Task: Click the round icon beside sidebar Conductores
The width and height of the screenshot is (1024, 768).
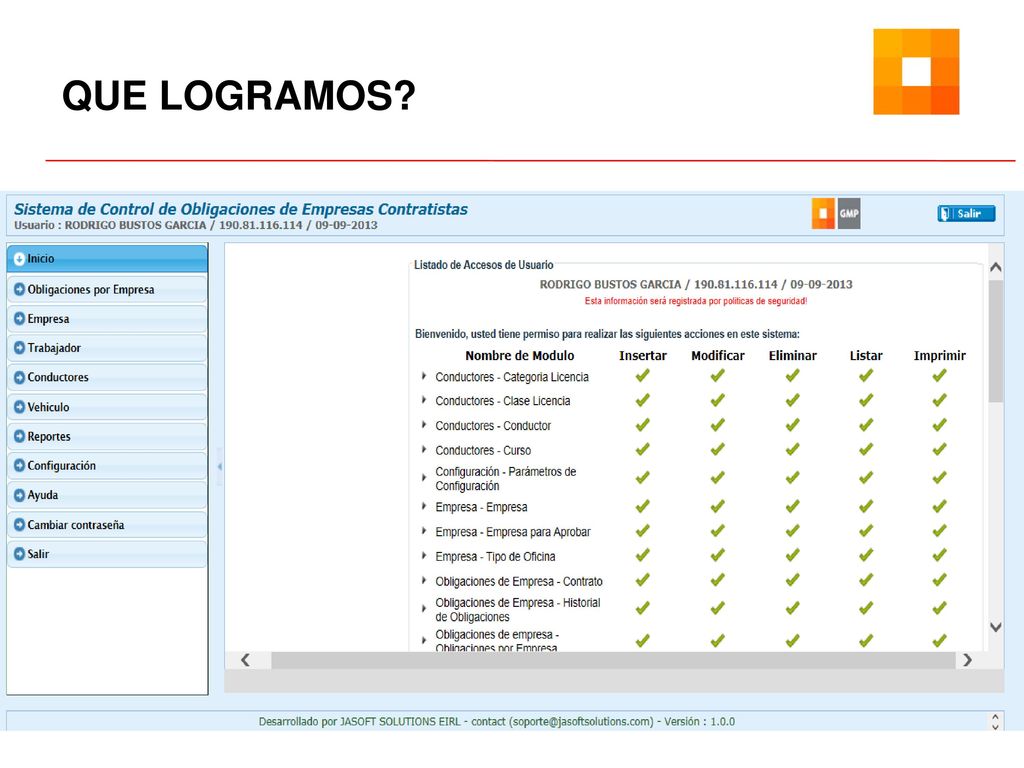Action: pos(19,377)
